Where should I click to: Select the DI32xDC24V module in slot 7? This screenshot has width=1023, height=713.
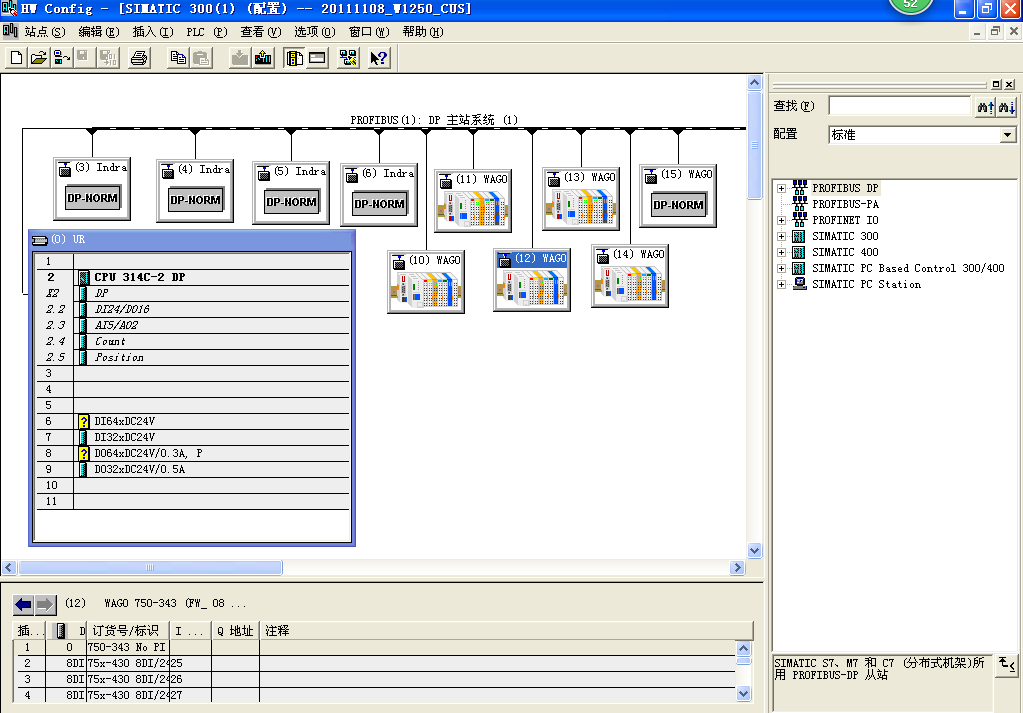193,437
